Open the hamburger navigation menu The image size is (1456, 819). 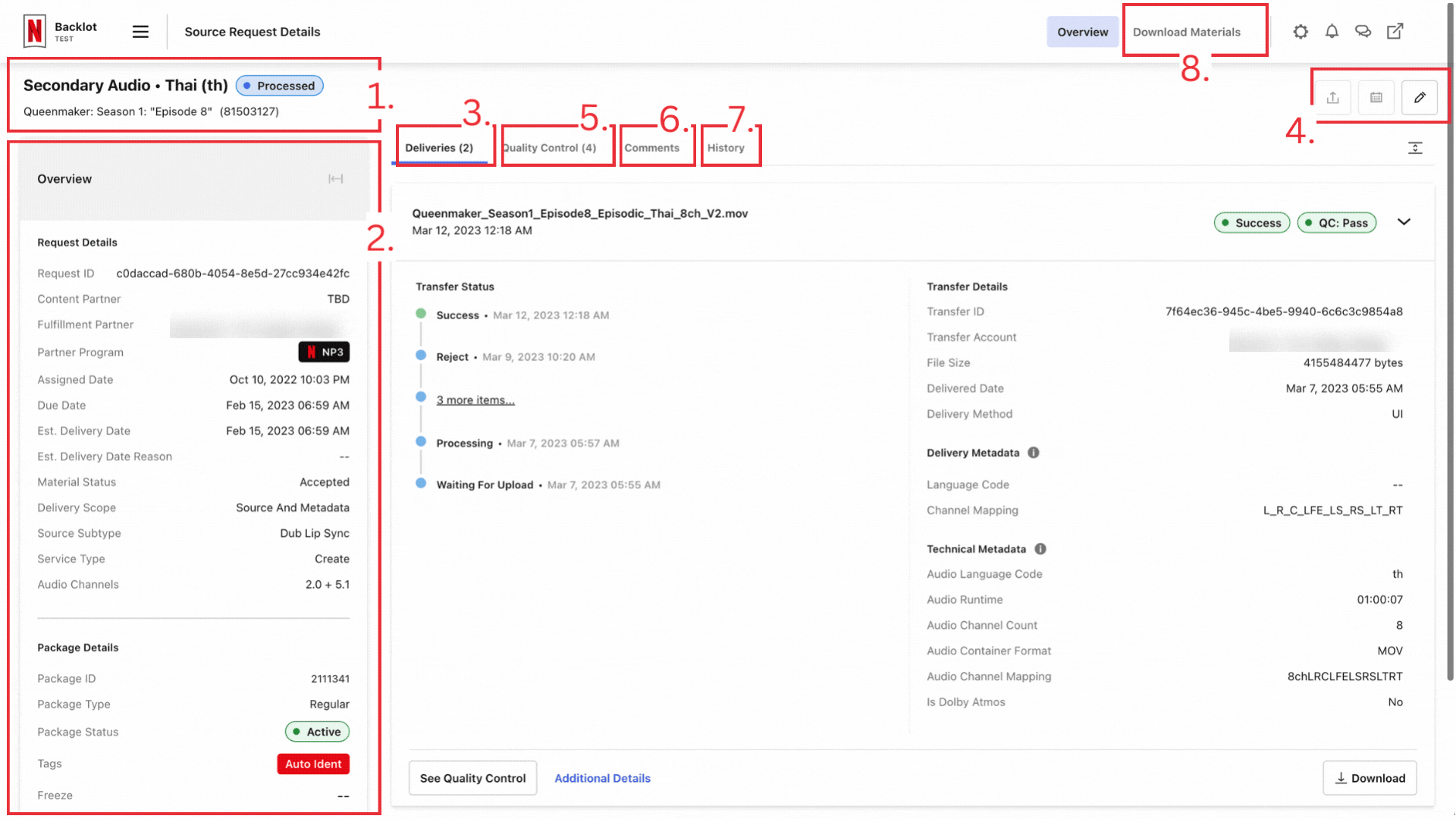click(x=140, y=32)
